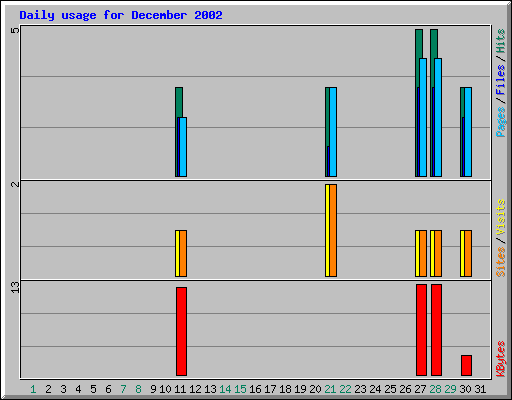Screen dimensions: 512x400
Task: Click day label '18' on the x-axis
Action: [x=285, y=389]
